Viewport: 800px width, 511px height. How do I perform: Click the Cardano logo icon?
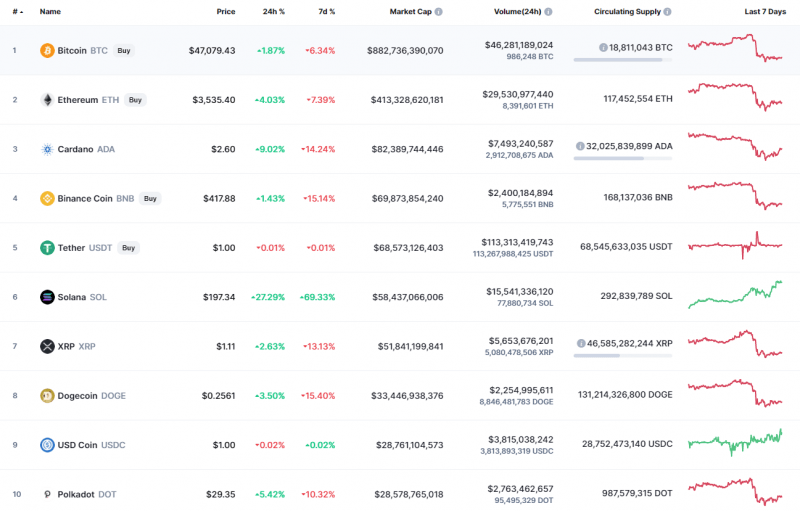[47, 149]
